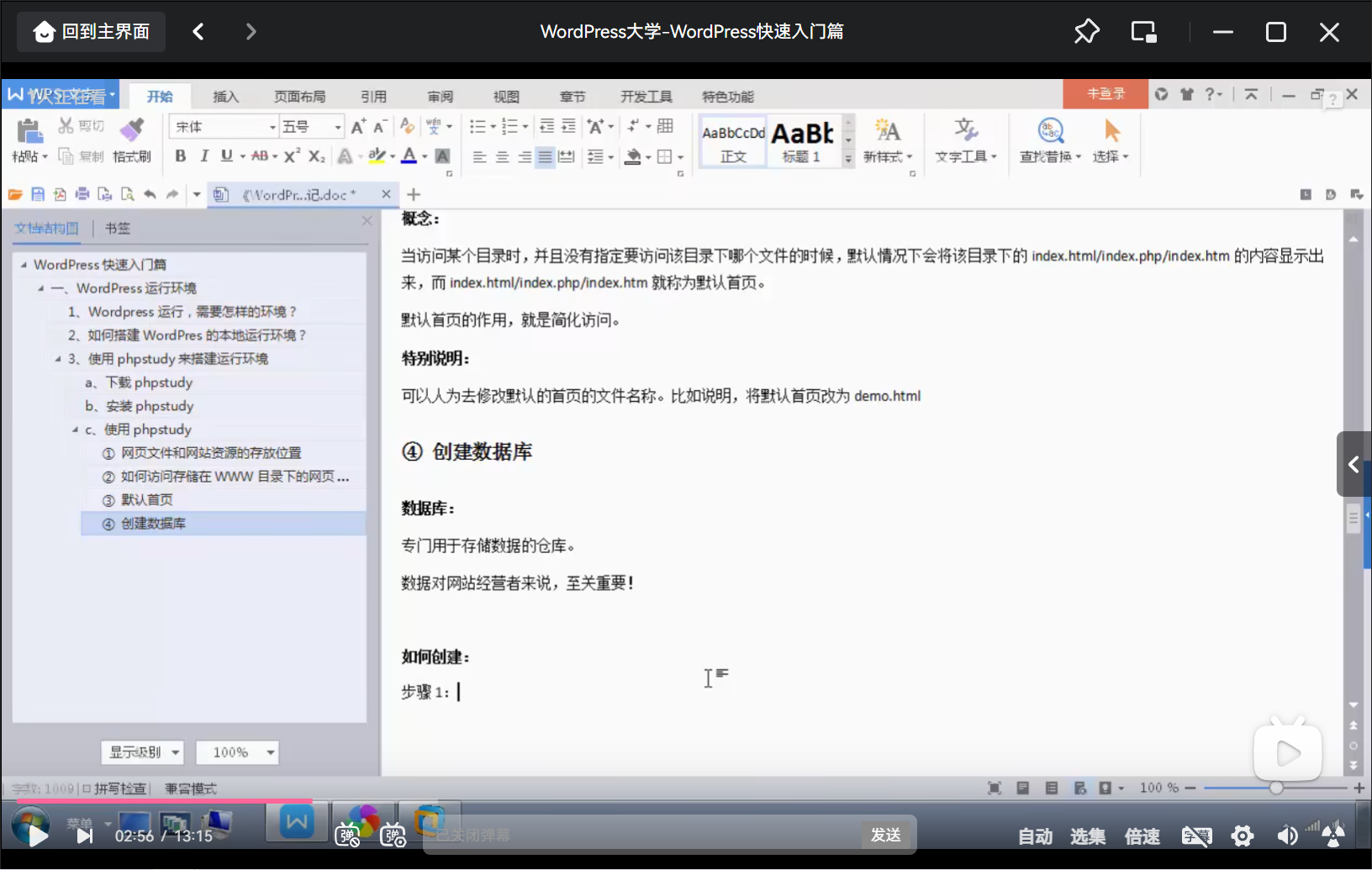This screenshot has height=870, width=1372.
Task: Open video player settings gear
Action: (x=1243, y=836)
